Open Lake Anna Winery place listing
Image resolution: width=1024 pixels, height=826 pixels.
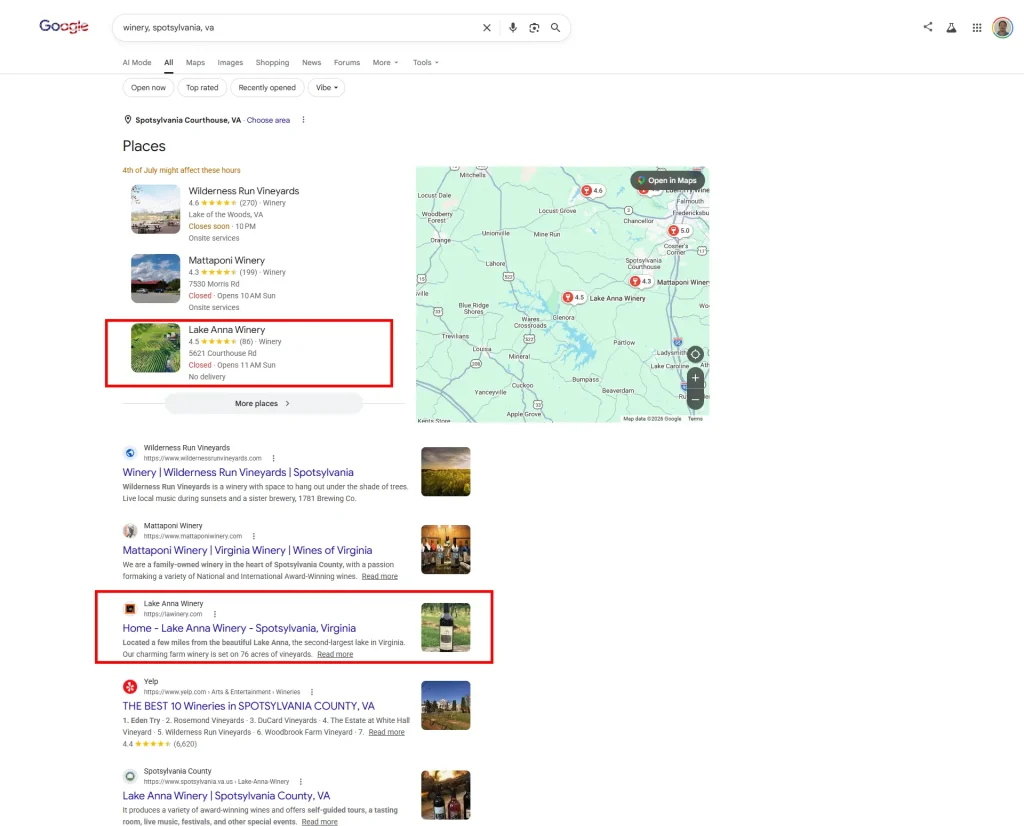coord(227,330)
